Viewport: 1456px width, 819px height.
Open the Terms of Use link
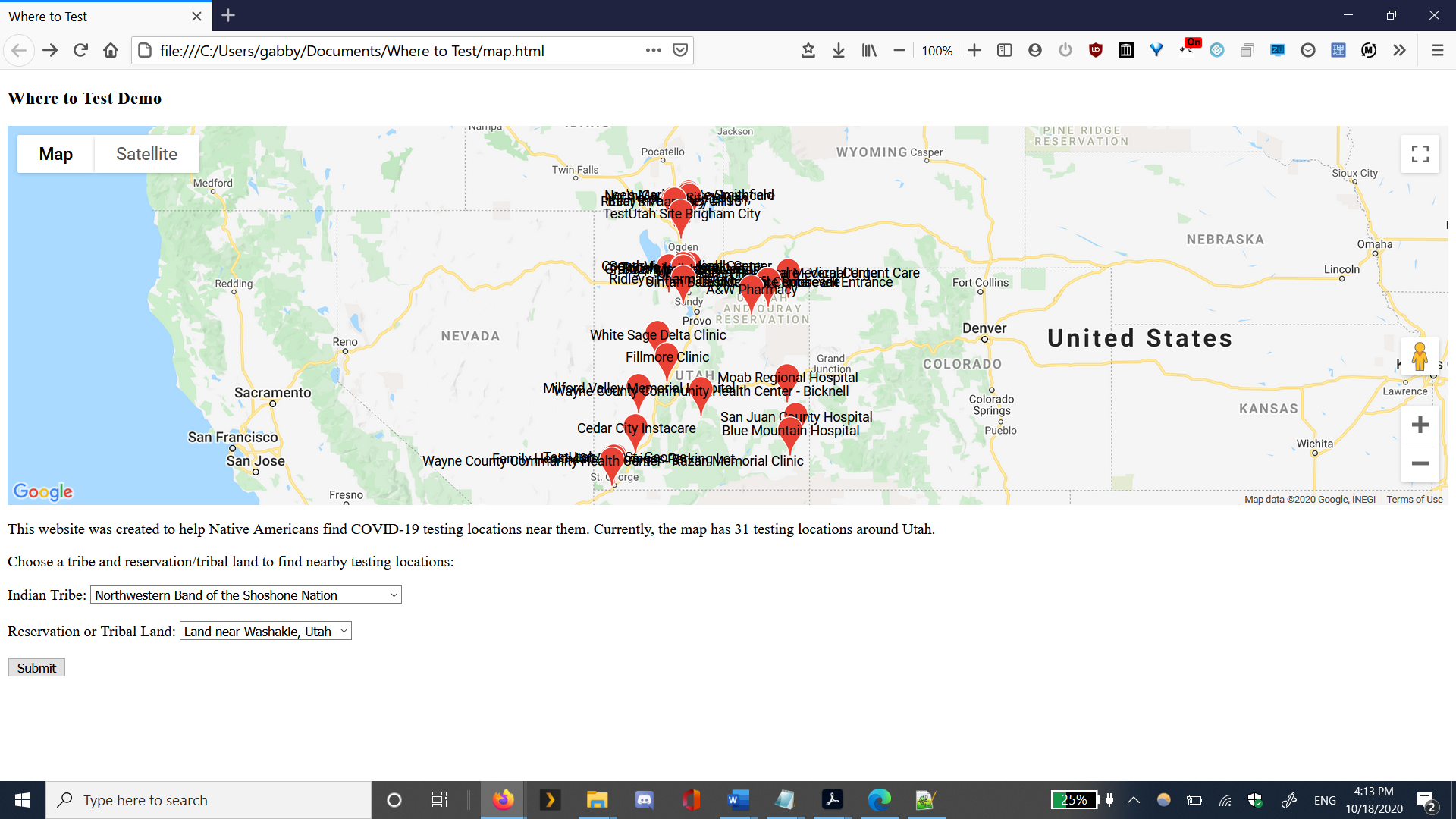pos(1414,499)
